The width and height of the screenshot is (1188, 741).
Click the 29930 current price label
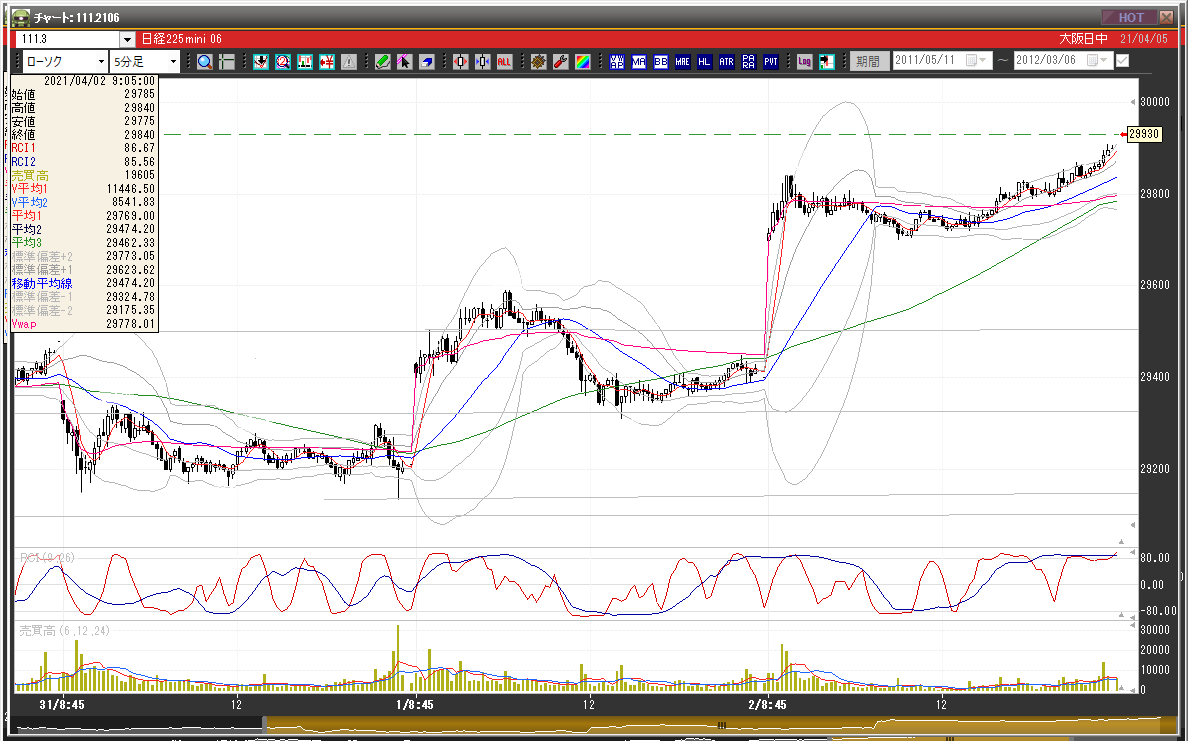1143,134
